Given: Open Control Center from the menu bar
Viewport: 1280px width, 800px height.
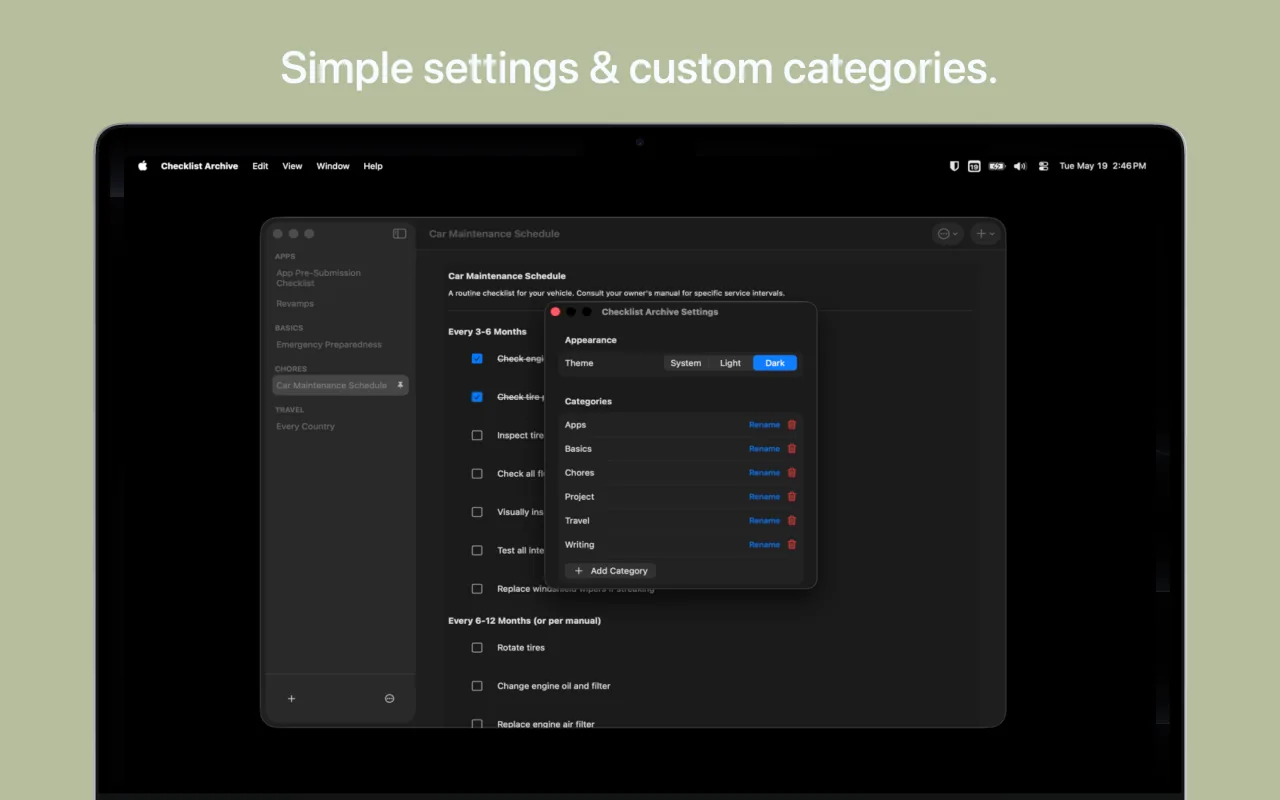Looking at the screenshot, I should click(x=1043, y=166).
